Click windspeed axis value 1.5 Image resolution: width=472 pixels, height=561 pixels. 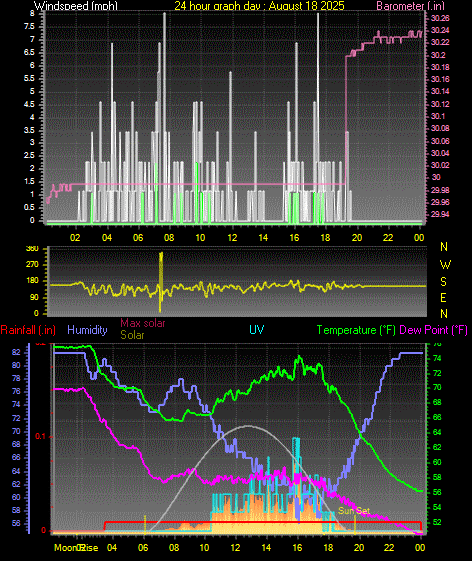(x=29, y=181)
